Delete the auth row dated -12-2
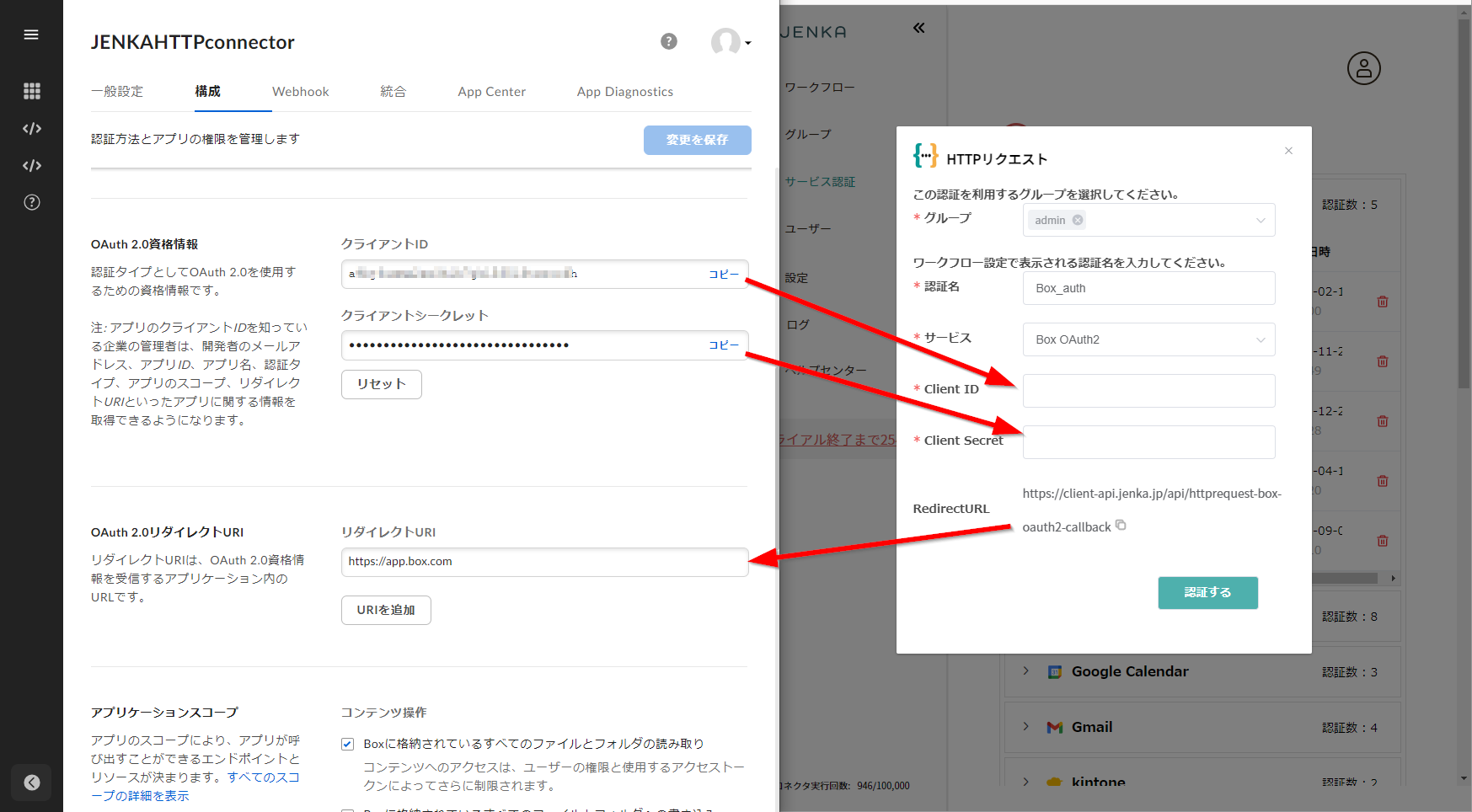The width and height of the screenshot is (1472, 812). click(x=1383, y=421)
